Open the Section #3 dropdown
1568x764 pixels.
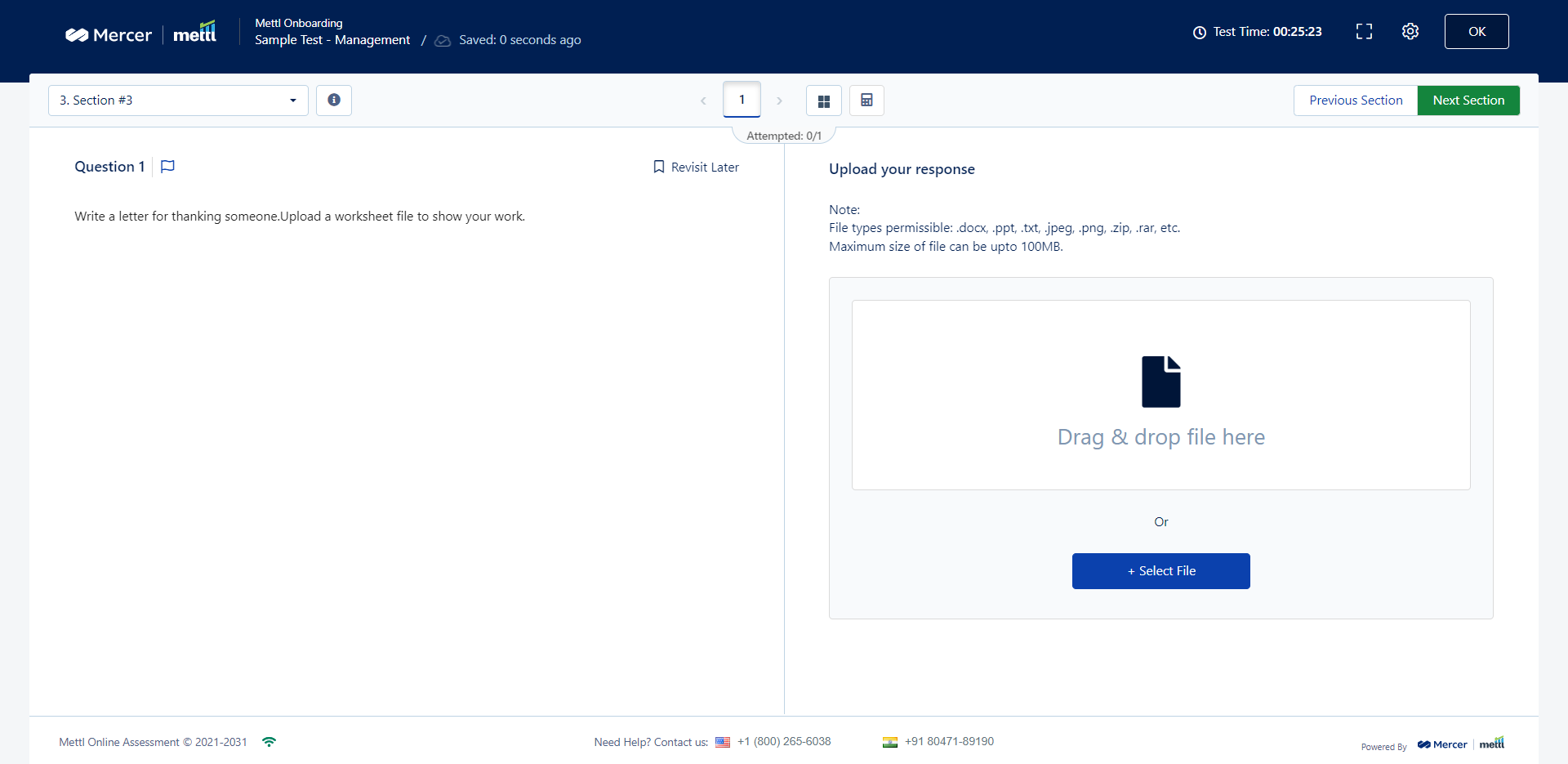pos(178,100)
